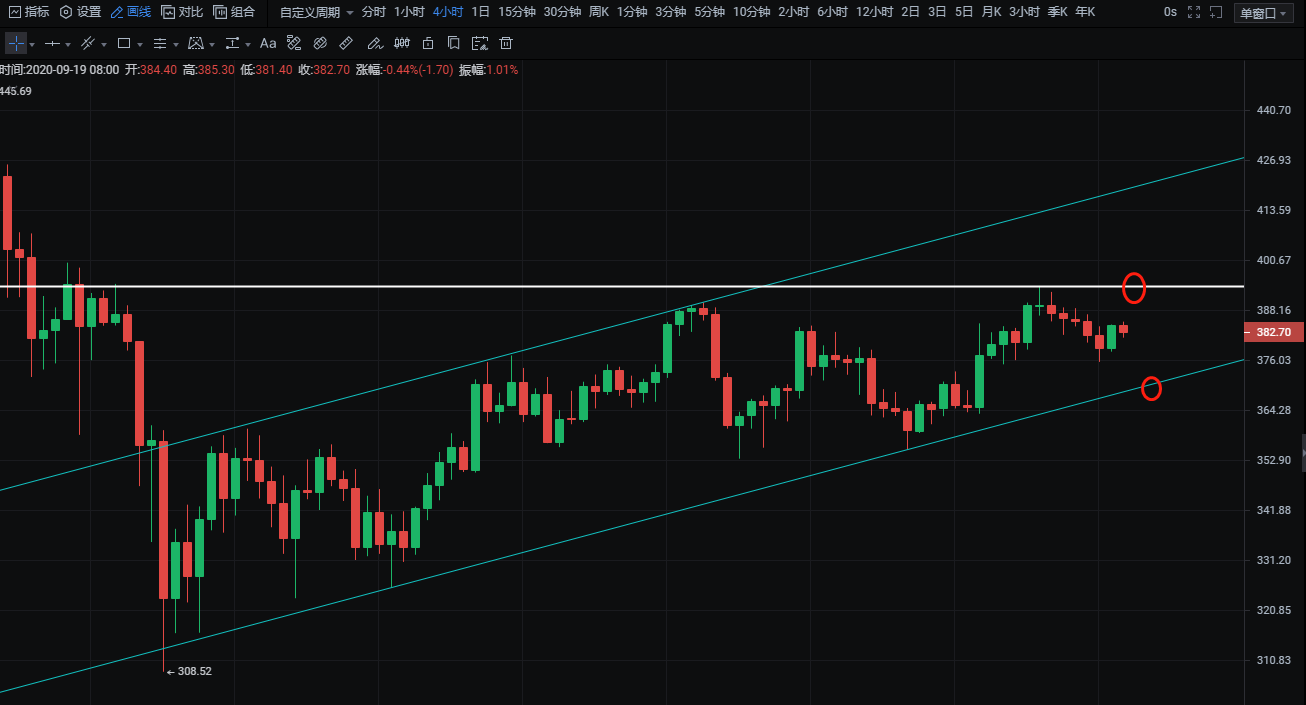Click the ruler measurement tool icon
1306x705 pixels.
coord(346,44)
